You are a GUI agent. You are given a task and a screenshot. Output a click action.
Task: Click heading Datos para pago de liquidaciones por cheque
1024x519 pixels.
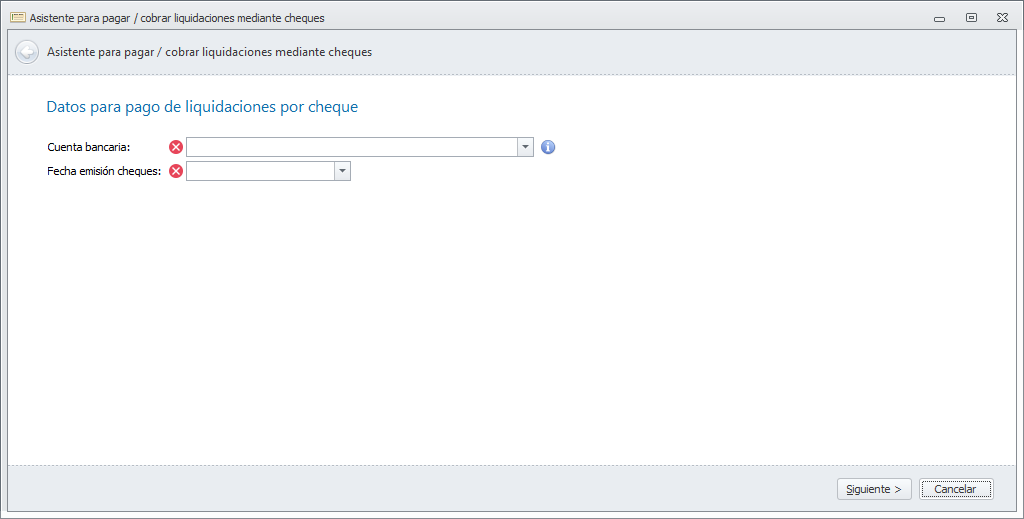(202, 107)
